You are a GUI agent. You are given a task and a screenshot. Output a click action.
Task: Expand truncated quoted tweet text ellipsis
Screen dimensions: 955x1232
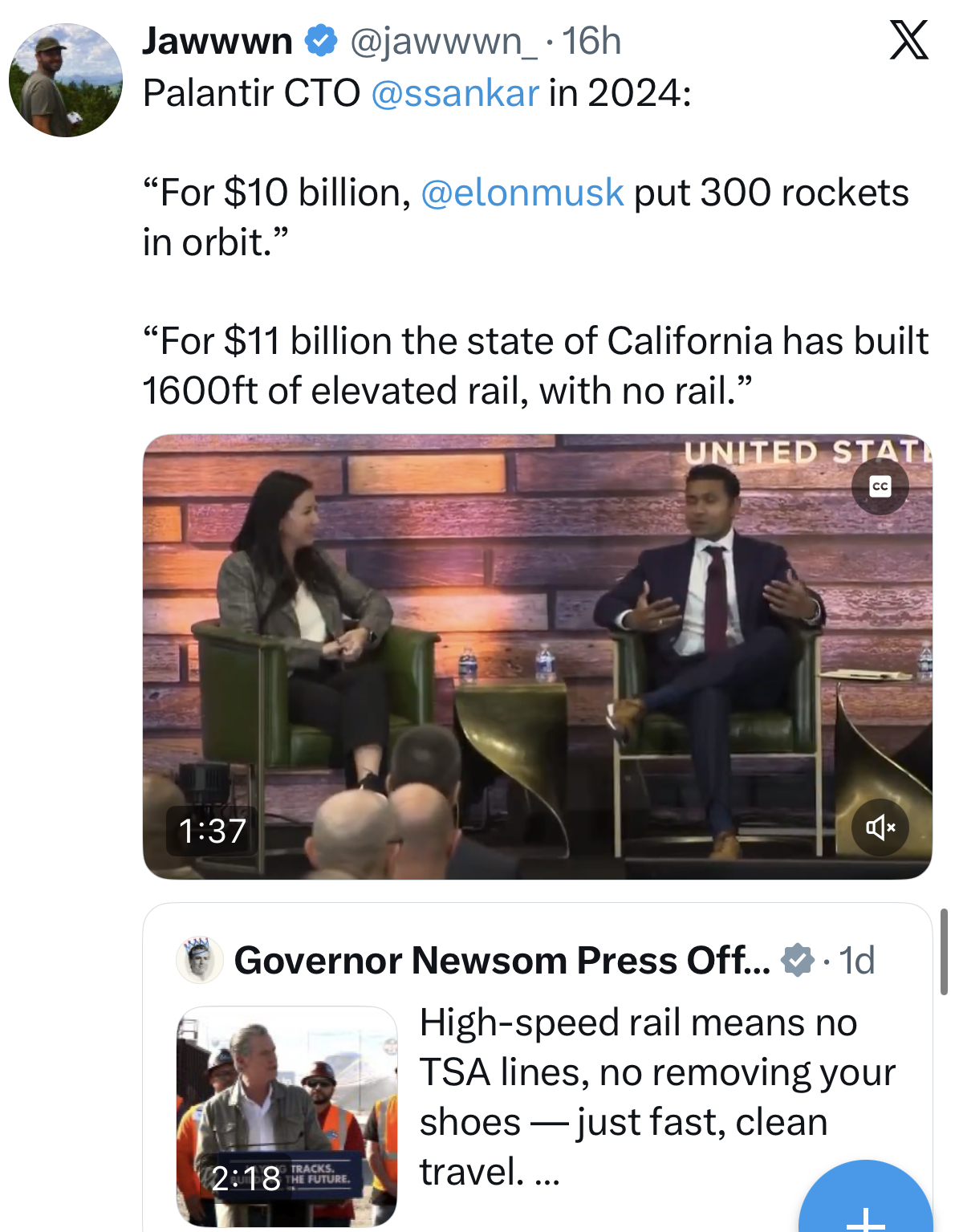[x=547, y=1173]
